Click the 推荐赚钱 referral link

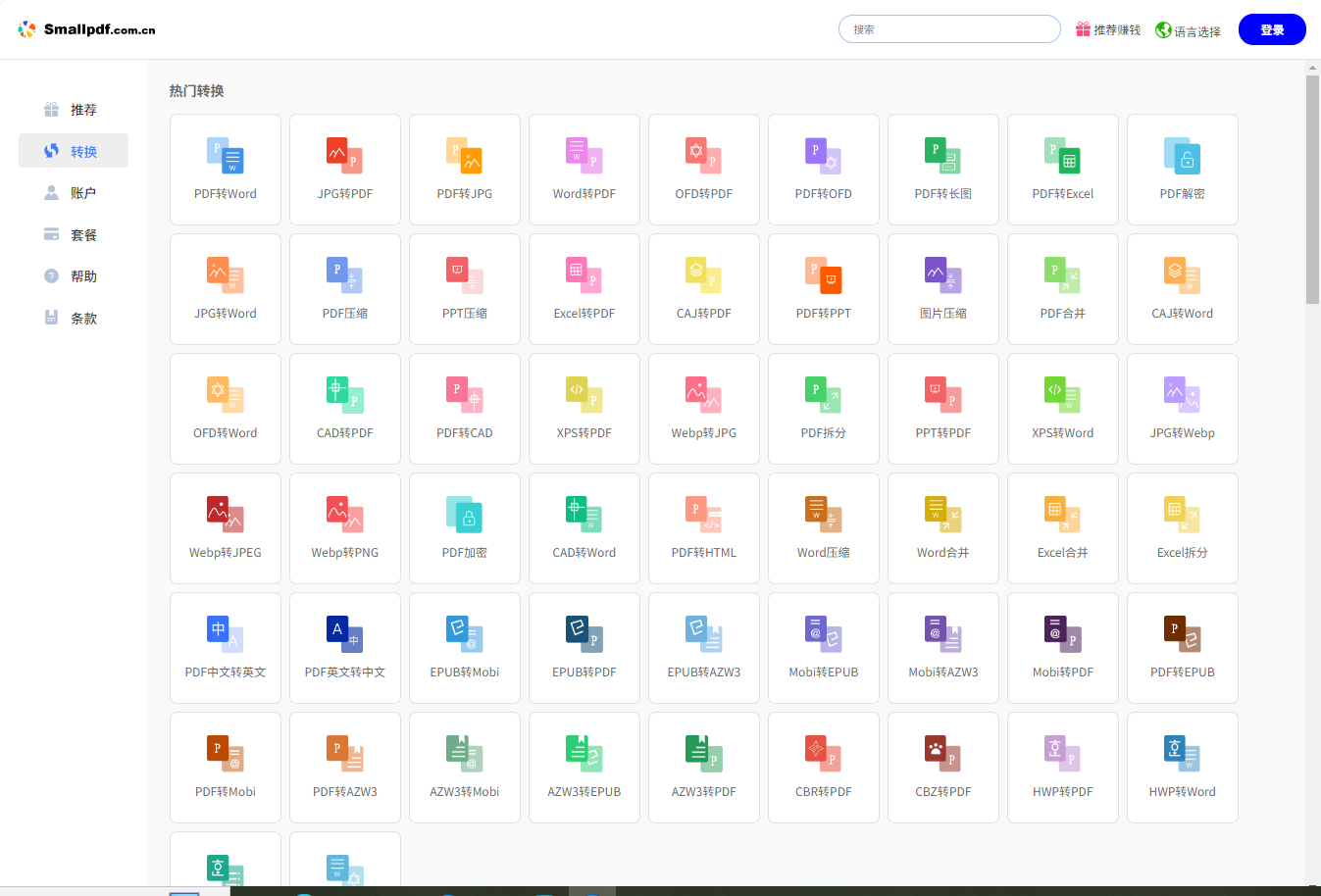pos(1108,30)
